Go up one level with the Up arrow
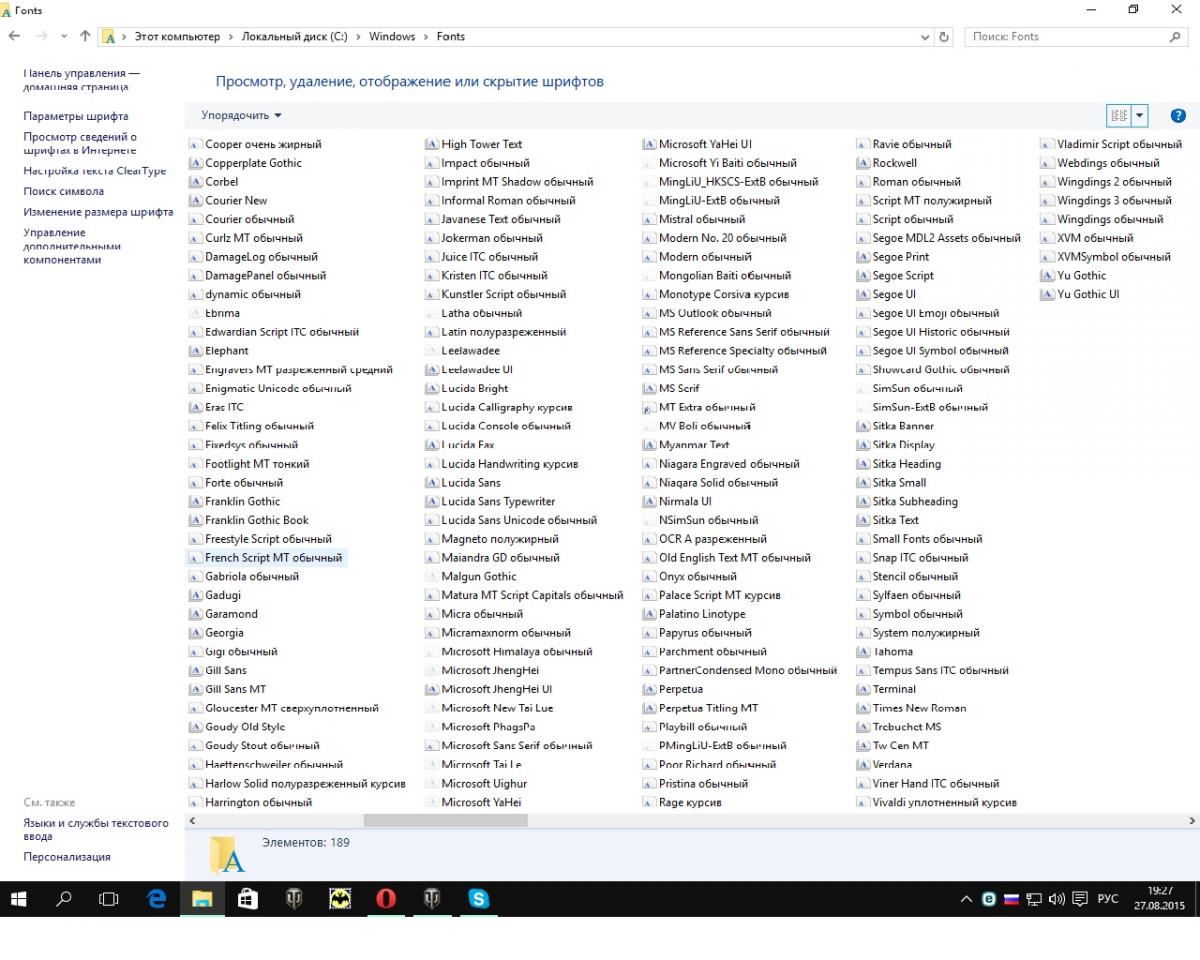 [x=85, y=36]
